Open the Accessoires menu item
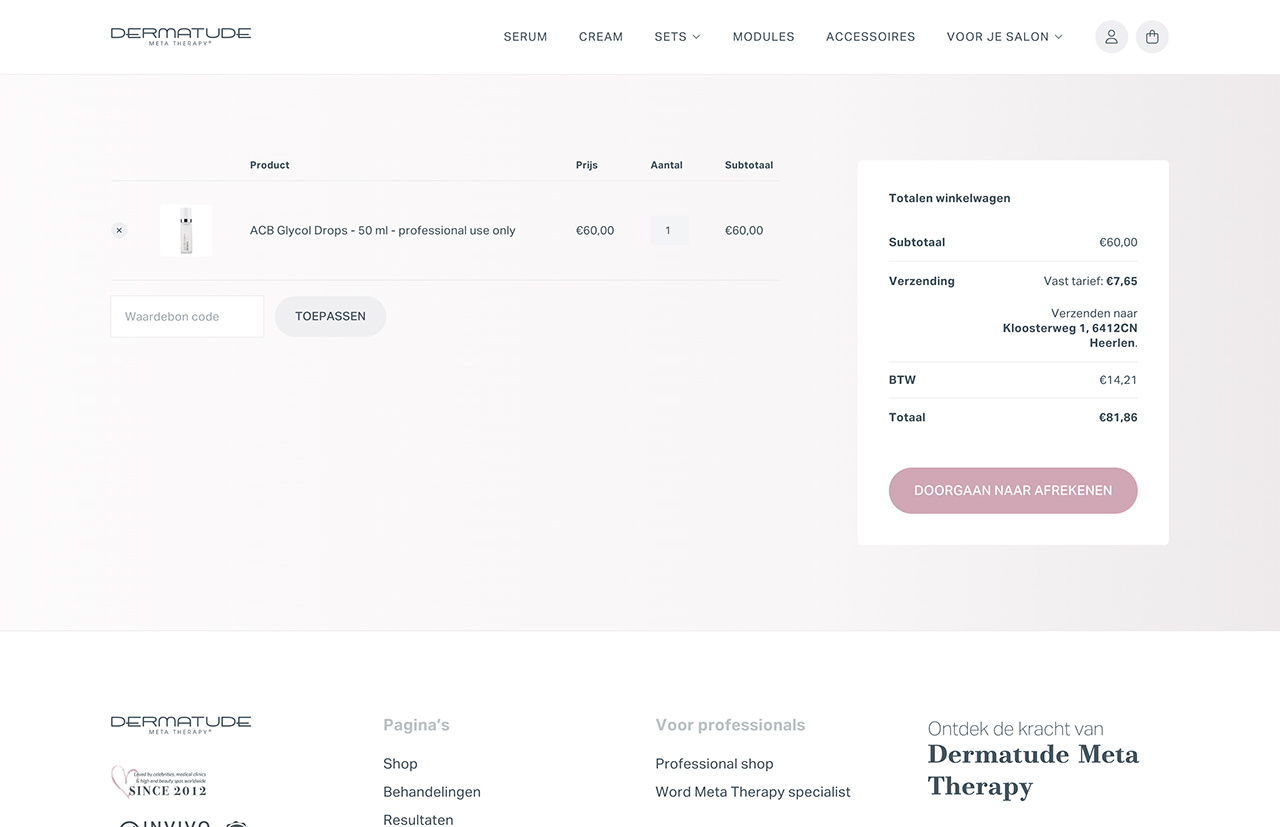The image size is (1280, 827). (870, 37)
